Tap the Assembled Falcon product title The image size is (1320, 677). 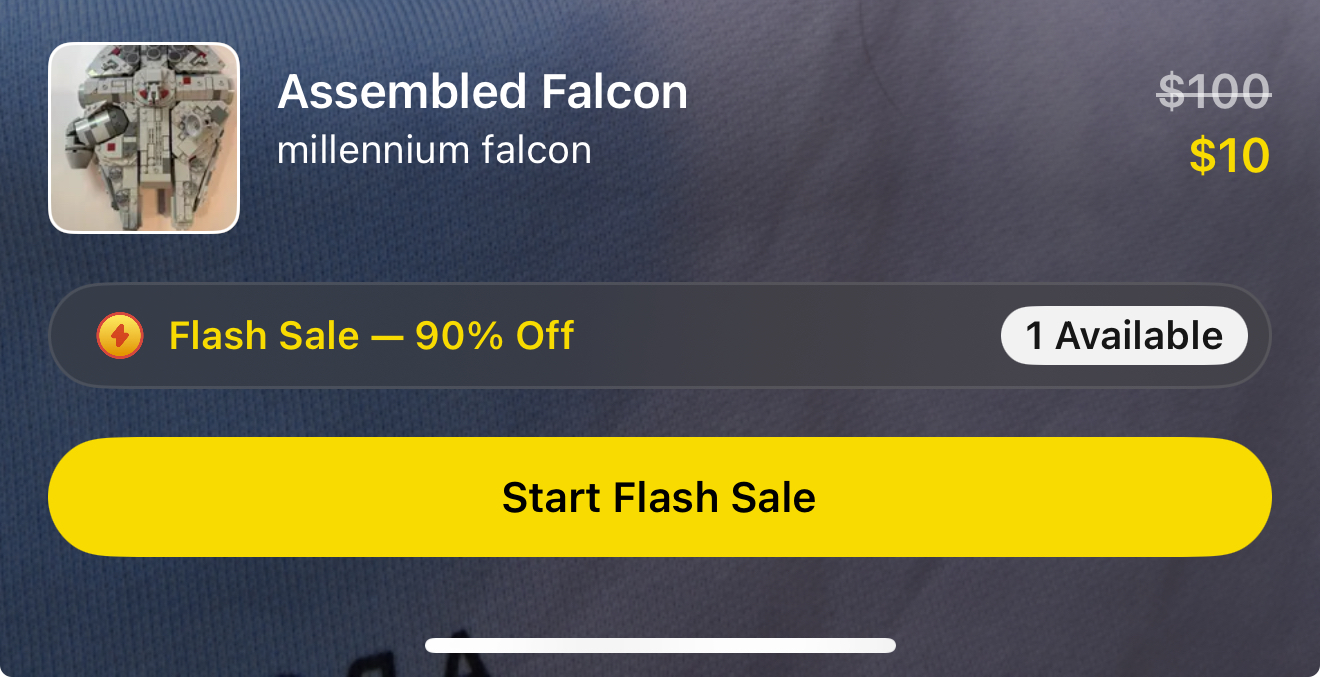[x=483, y=92]
